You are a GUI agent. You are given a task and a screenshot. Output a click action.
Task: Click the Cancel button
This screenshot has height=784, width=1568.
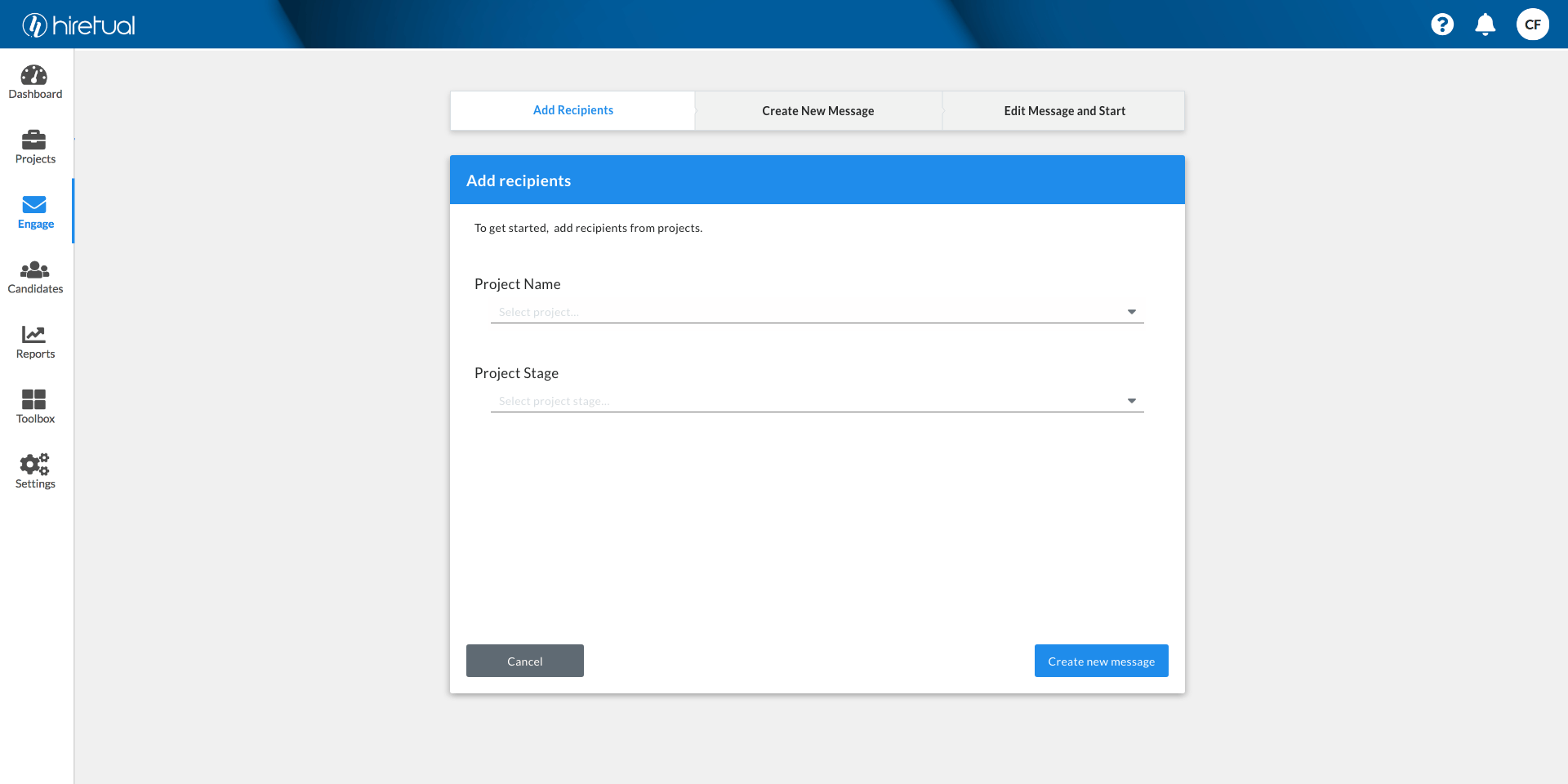click(x=525, y=661)
